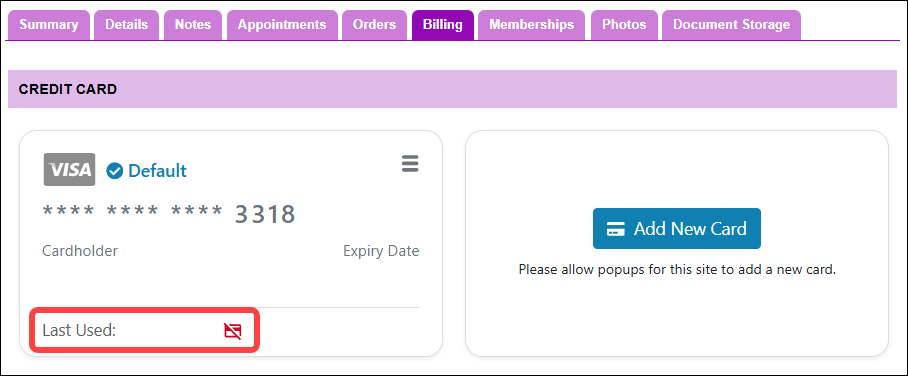Viewport: 908px width, 376px height.
Task: Open the hamburger menu on the Visa card
Action: coord(410,164)
